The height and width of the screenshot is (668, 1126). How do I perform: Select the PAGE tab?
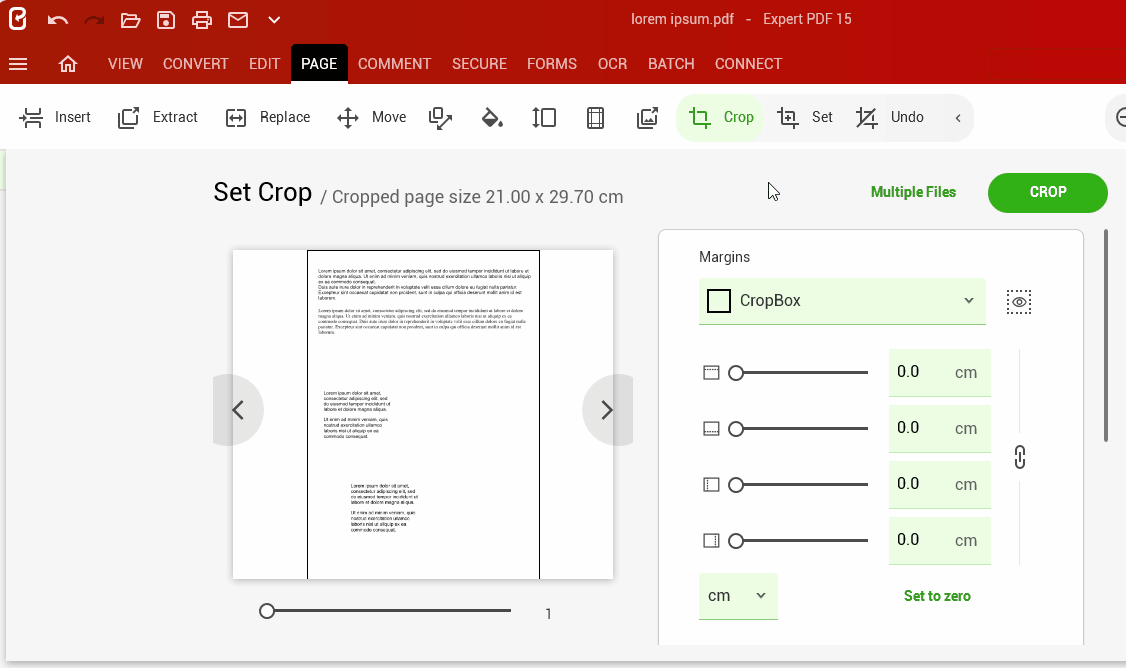pos(319,64)
